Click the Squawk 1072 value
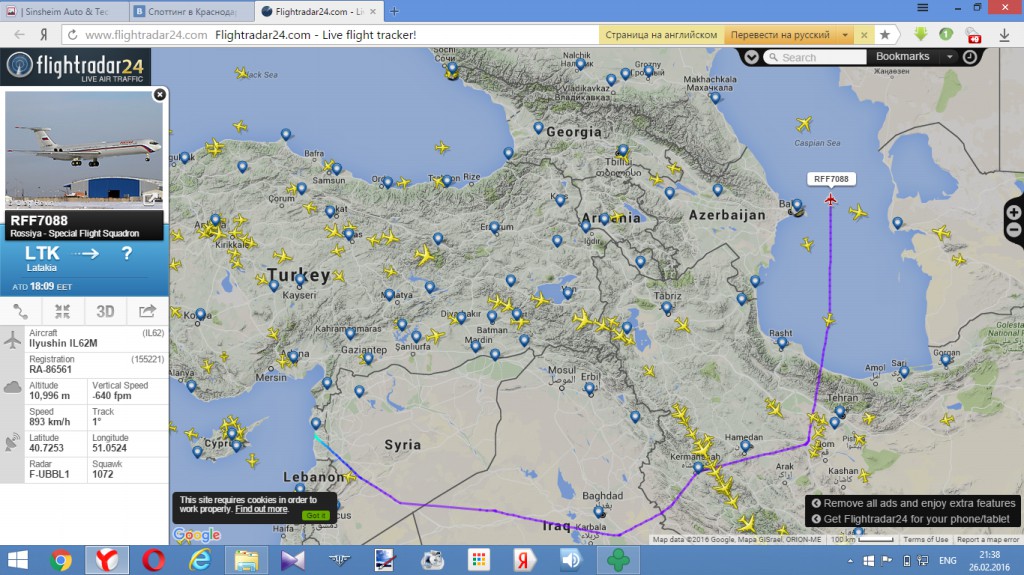This screenshot has height=575, width=1024. click(103, 474)
